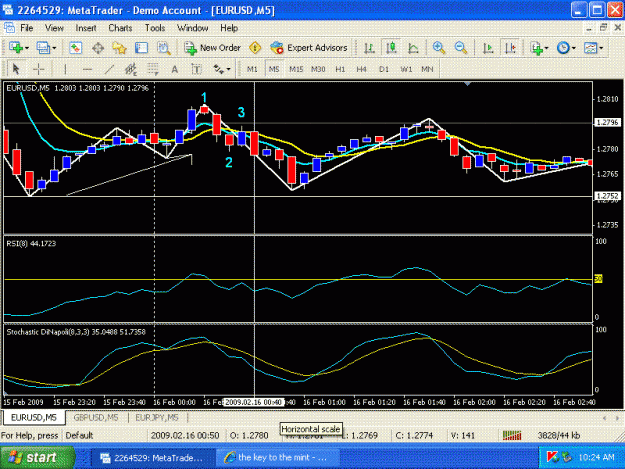Open 'the key to the mint' browser taskbar button
Viewport: 625px width, 469px height.
tap(277, 458)
